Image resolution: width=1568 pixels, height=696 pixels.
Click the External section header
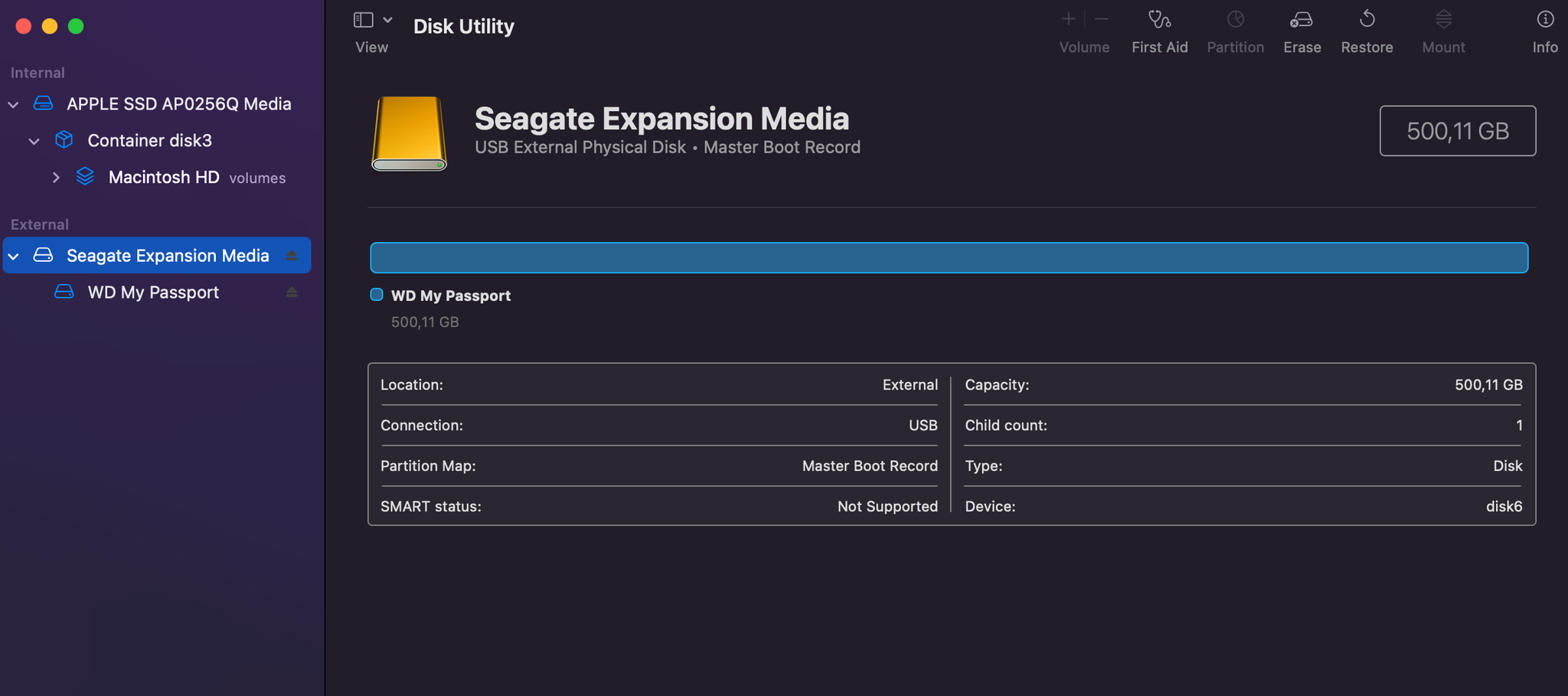tap(40, 224)
